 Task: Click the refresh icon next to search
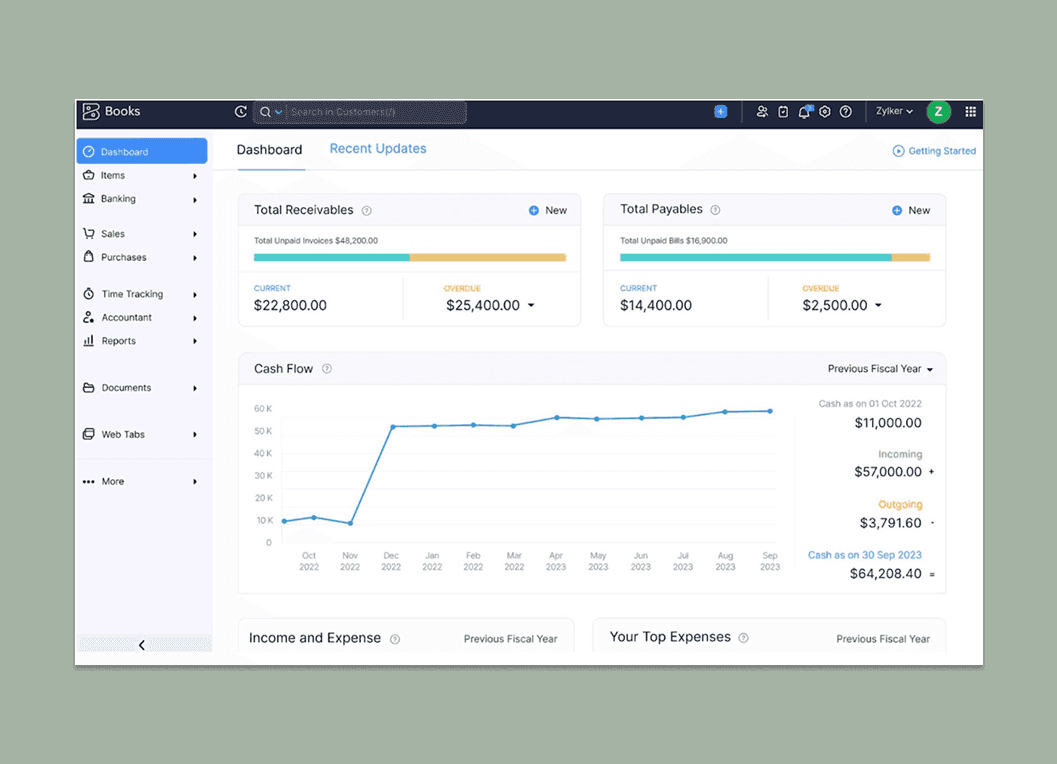pos(240,111)
